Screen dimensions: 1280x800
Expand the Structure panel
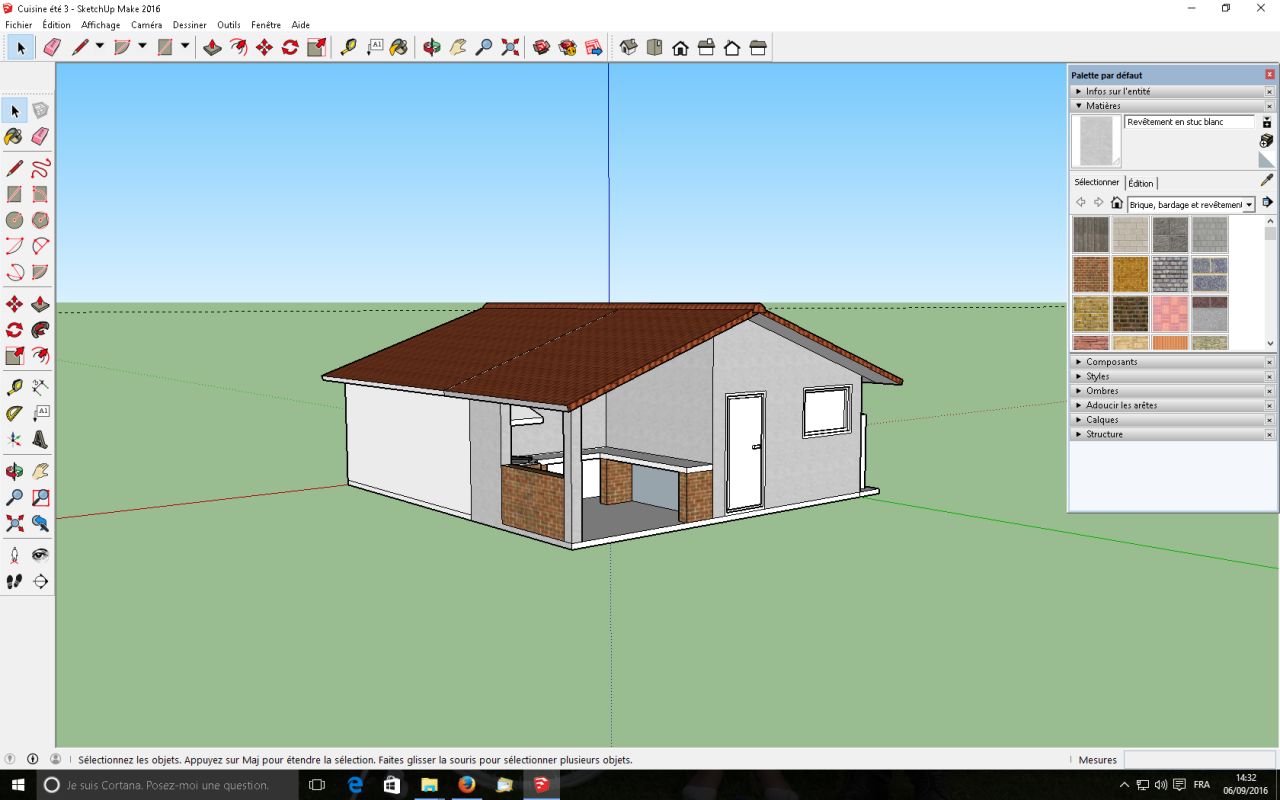point(1166,434)
